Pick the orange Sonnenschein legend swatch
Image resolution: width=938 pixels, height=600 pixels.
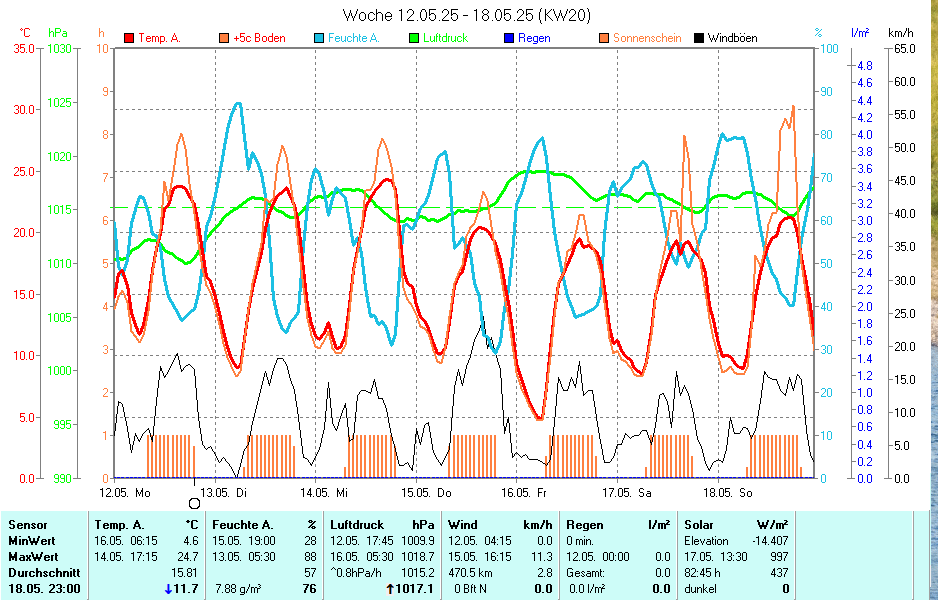(x=604, y=38)
